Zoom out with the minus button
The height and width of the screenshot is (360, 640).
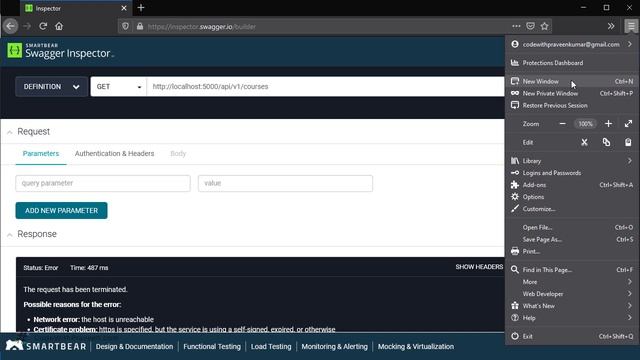pos(562,124)
